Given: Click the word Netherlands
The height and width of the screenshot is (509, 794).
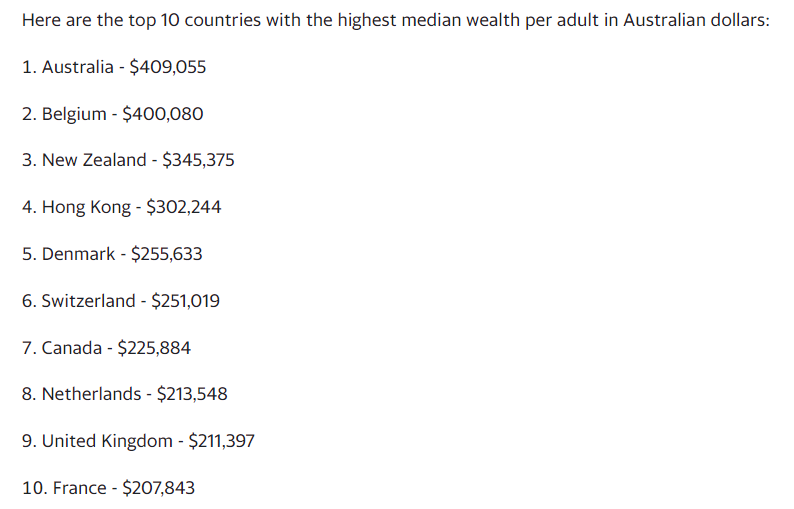Looking at the screenshot, I should tap(92, 394).
